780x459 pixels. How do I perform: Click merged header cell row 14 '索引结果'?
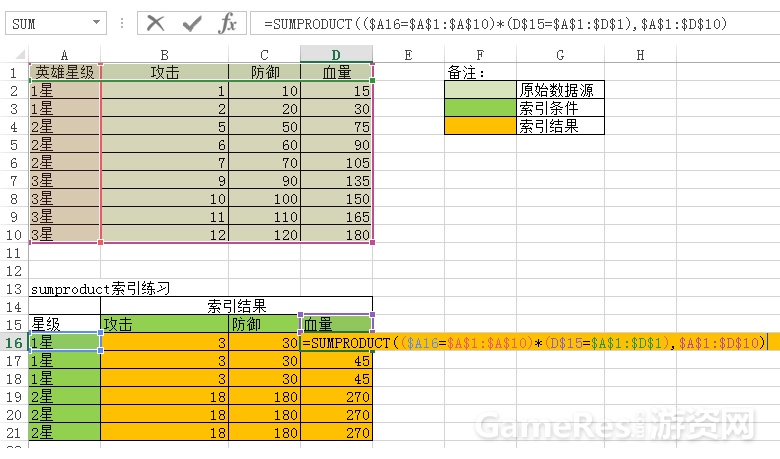tap(236, 306)
